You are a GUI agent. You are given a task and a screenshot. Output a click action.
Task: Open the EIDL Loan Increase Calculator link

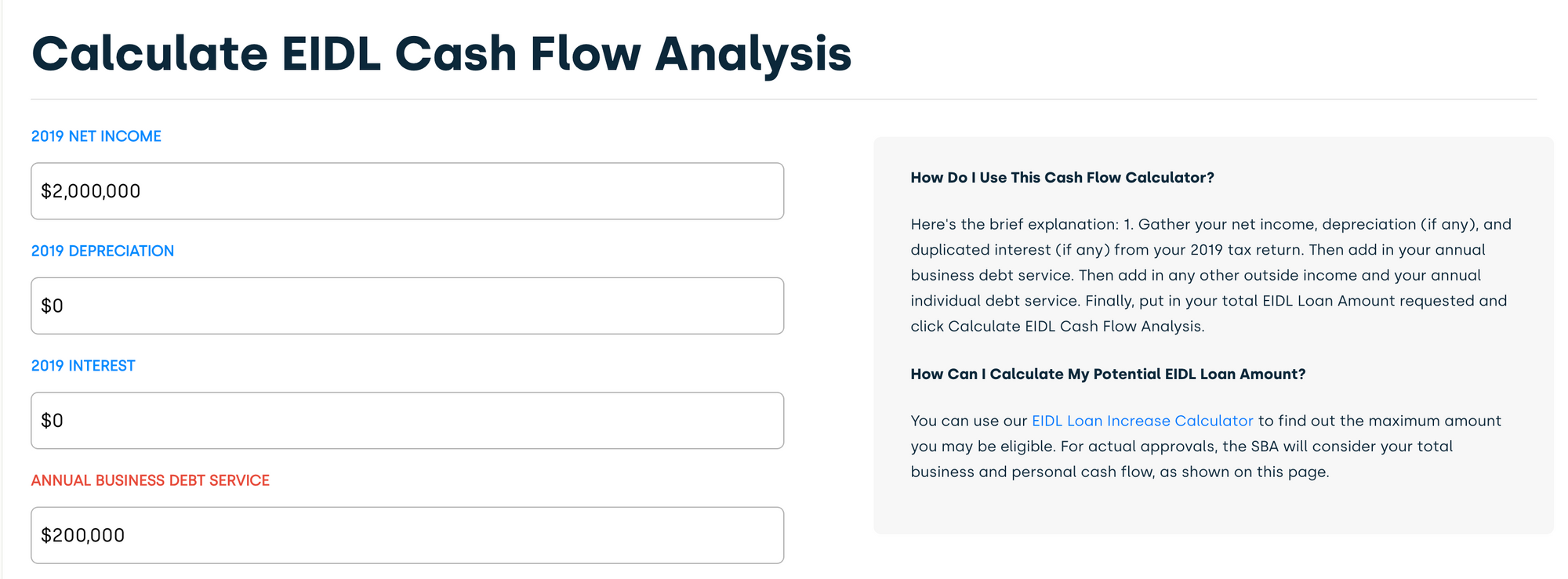tap(1142, 421)
